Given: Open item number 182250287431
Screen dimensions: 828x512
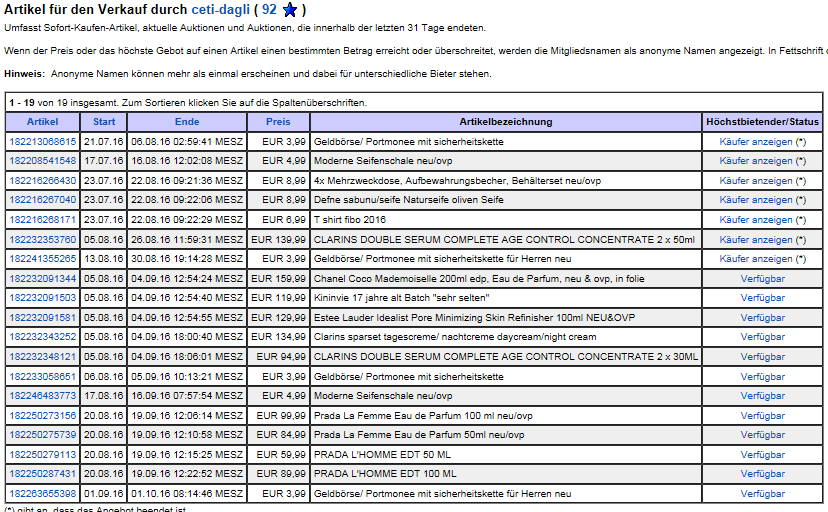Looking at the screenshot, I should (43, 474).
